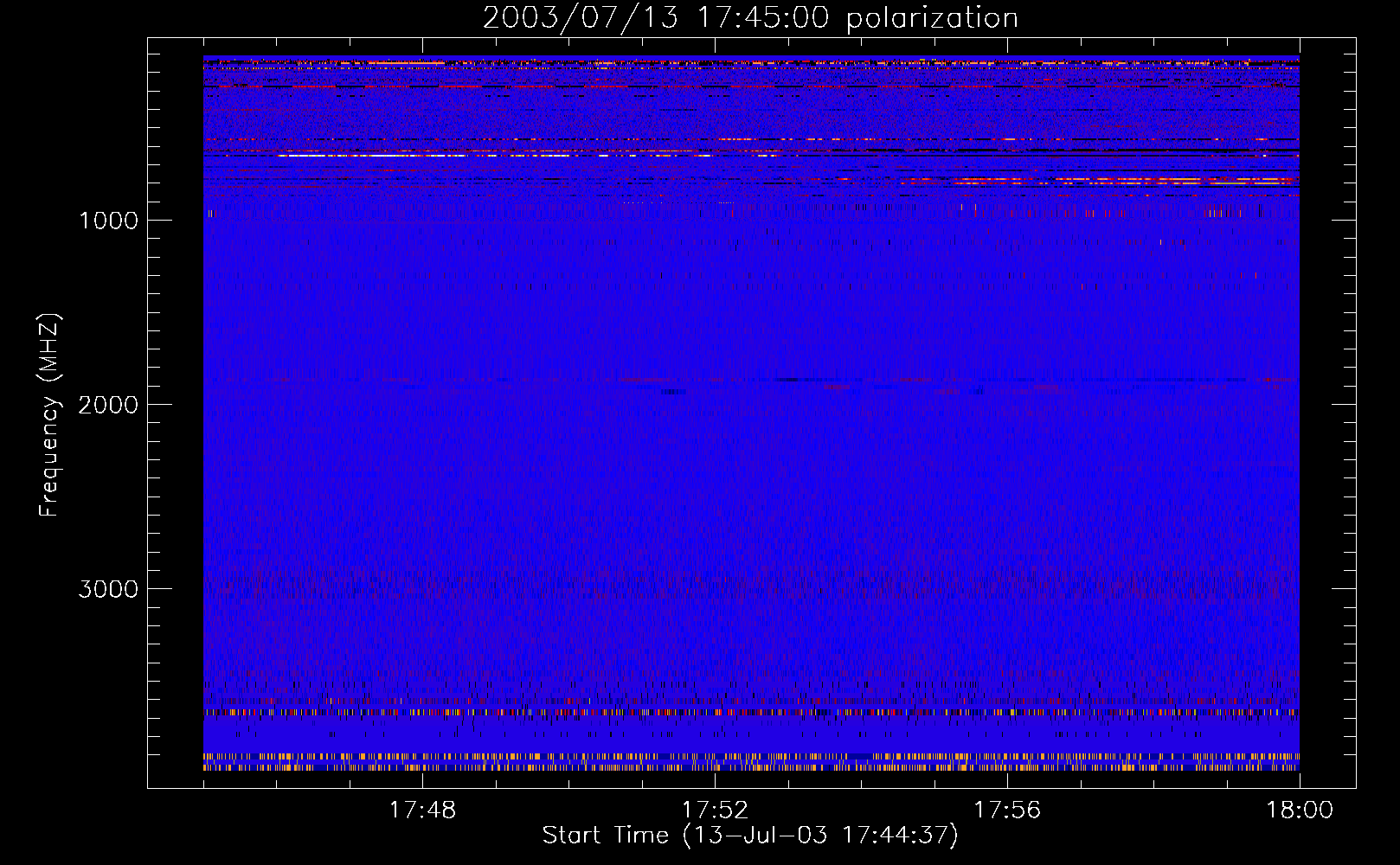Click the 17:56 time tick label

1007,811
